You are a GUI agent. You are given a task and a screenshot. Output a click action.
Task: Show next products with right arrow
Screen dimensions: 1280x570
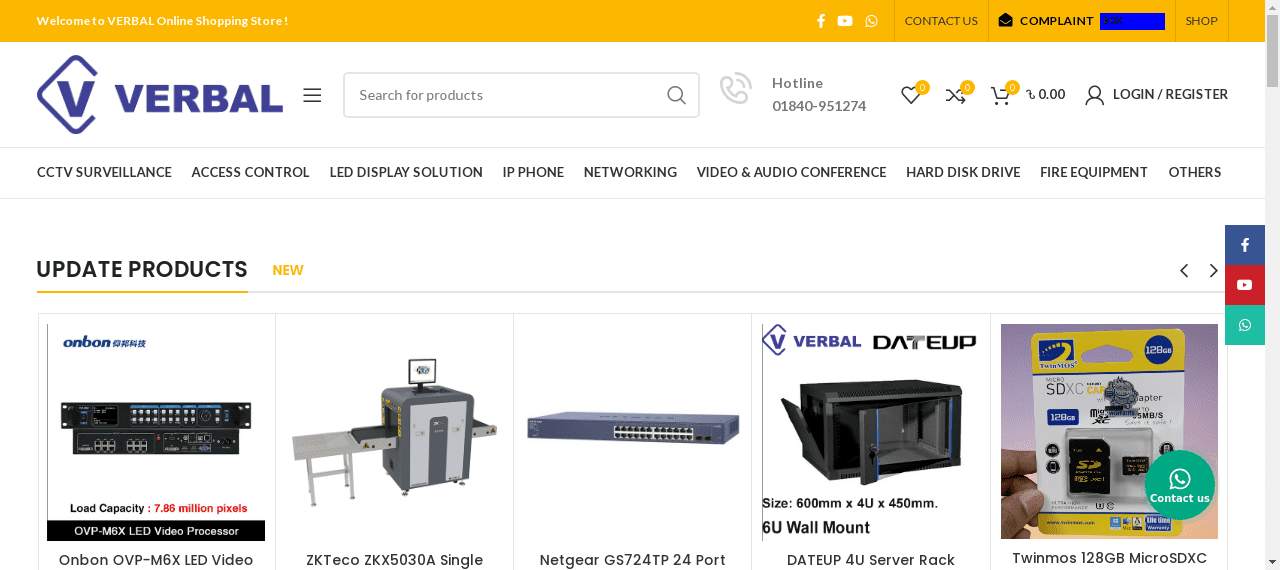point(1213,271)
